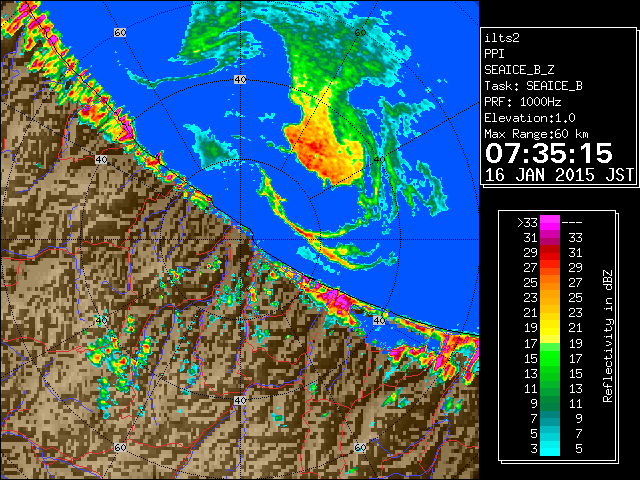The height and width of the screenshot is (480, 640).
Task: Click the 07:35:15 timestamp
Action: 549,153
